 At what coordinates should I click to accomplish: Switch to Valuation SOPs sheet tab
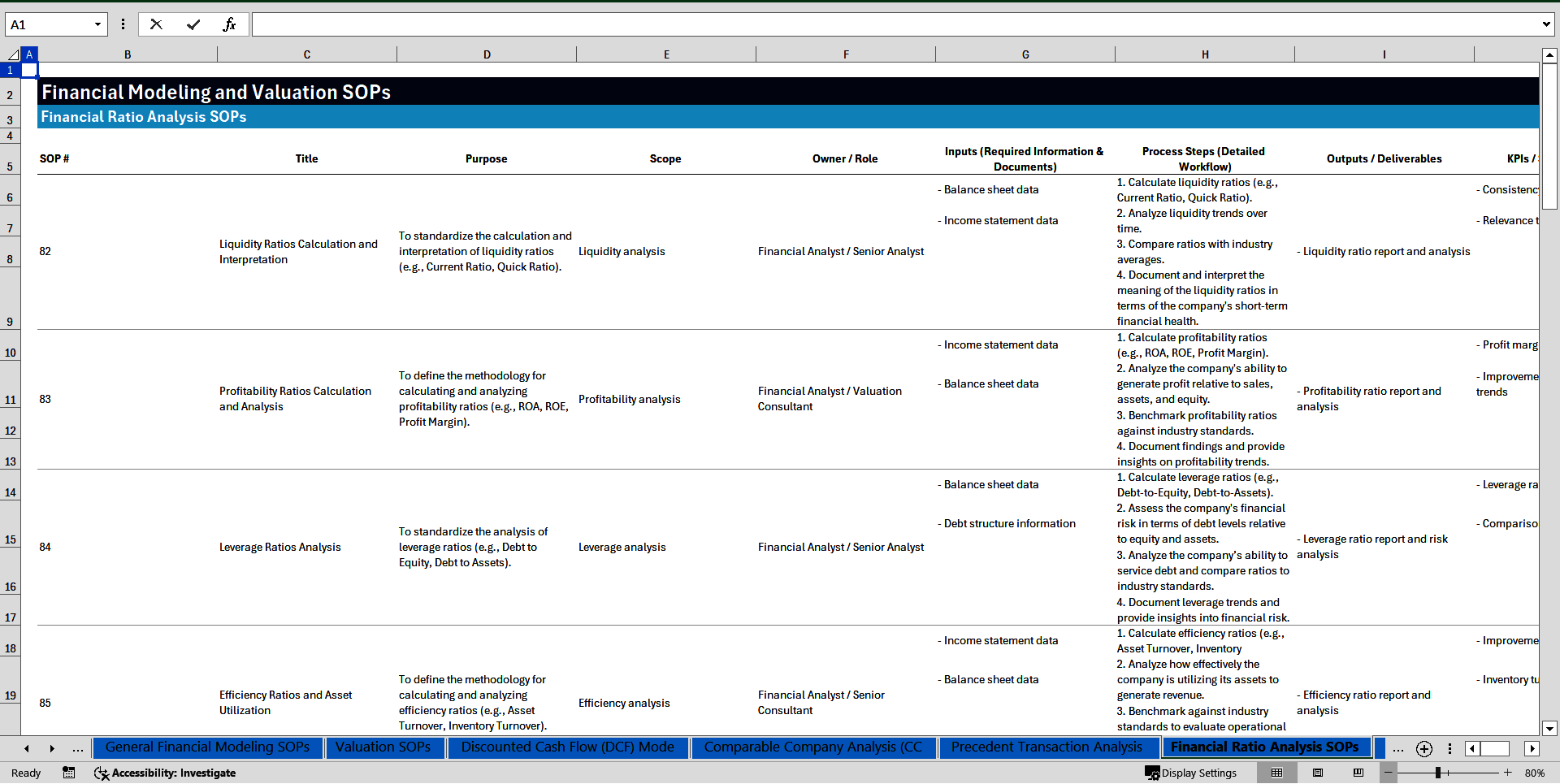(383, 747)
